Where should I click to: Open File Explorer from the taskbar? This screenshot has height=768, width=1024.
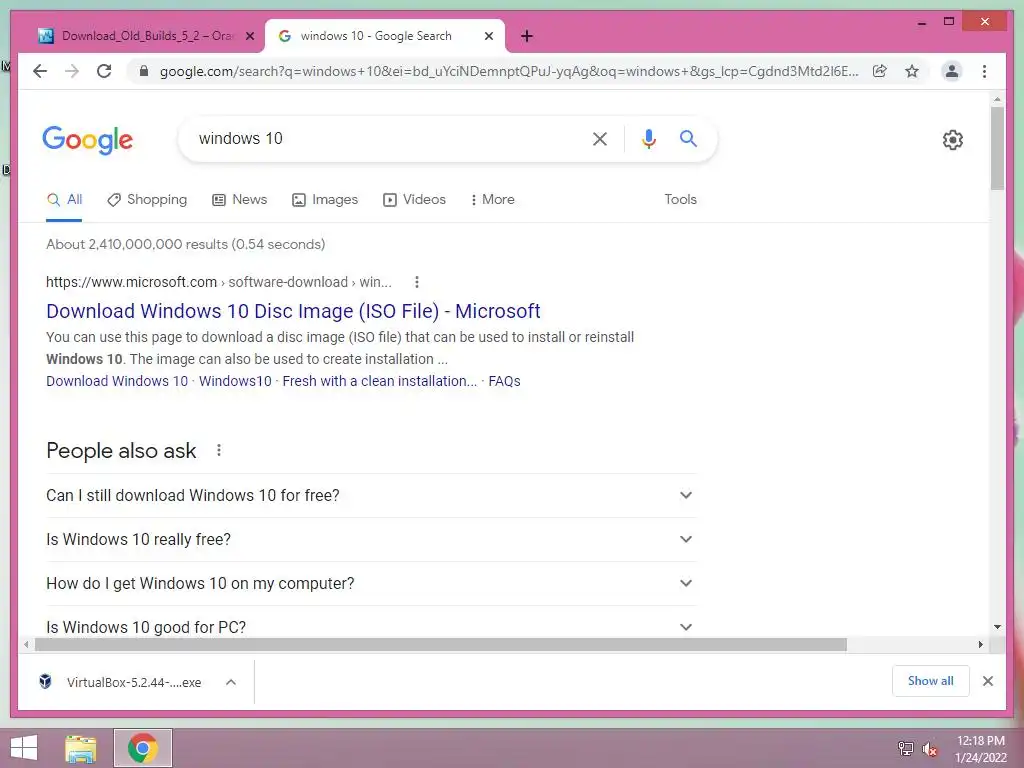81,748
